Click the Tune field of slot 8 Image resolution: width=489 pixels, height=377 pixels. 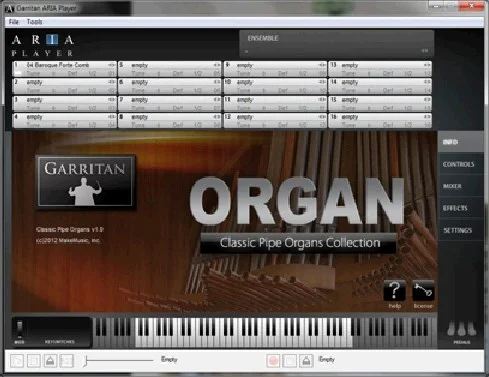pyautogui.click(x=138, y=125)
